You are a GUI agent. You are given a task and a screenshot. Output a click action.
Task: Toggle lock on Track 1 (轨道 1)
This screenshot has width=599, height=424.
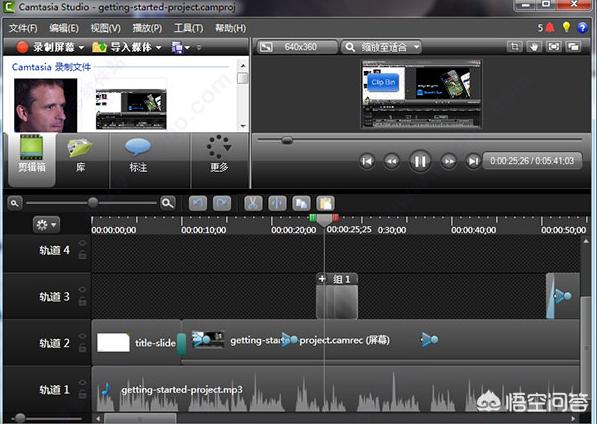83,394
